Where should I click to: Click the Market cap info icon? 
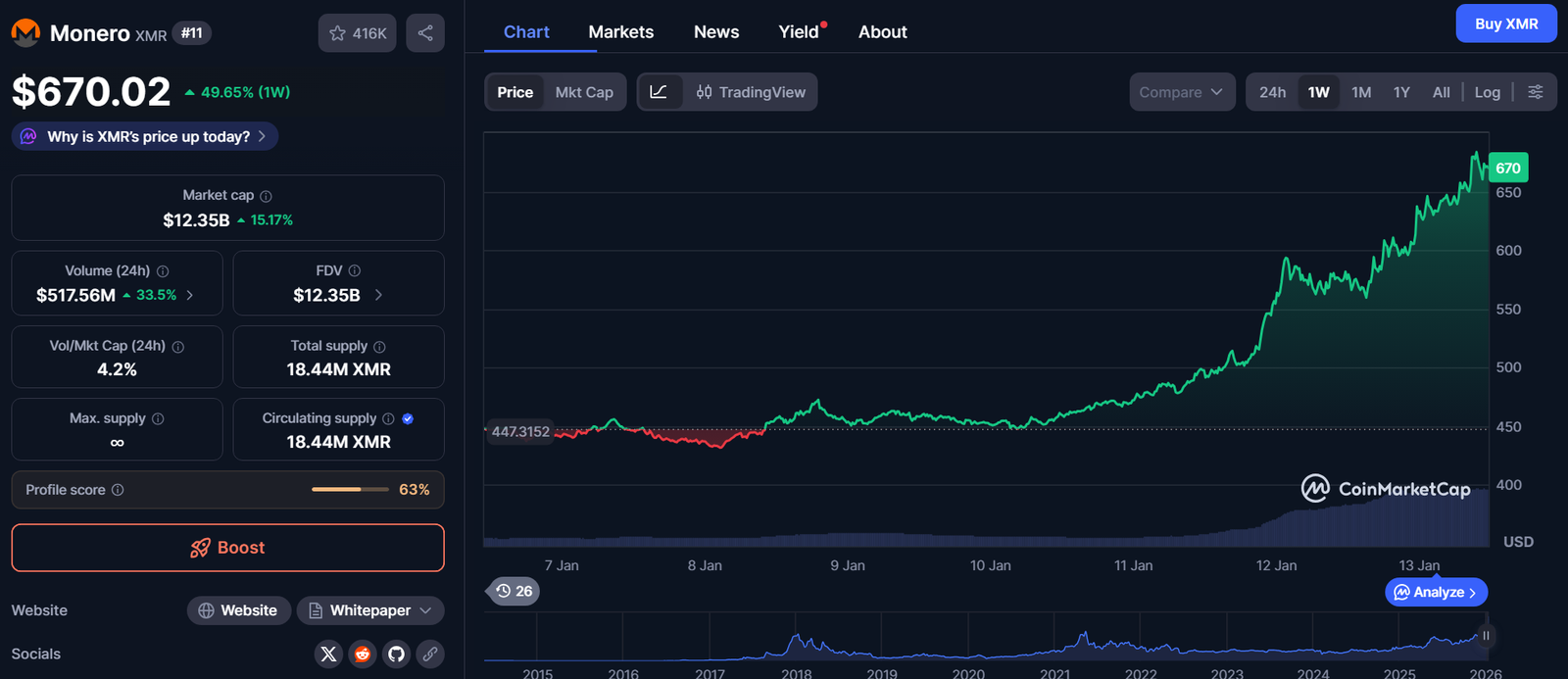click(x=266, y=196)
